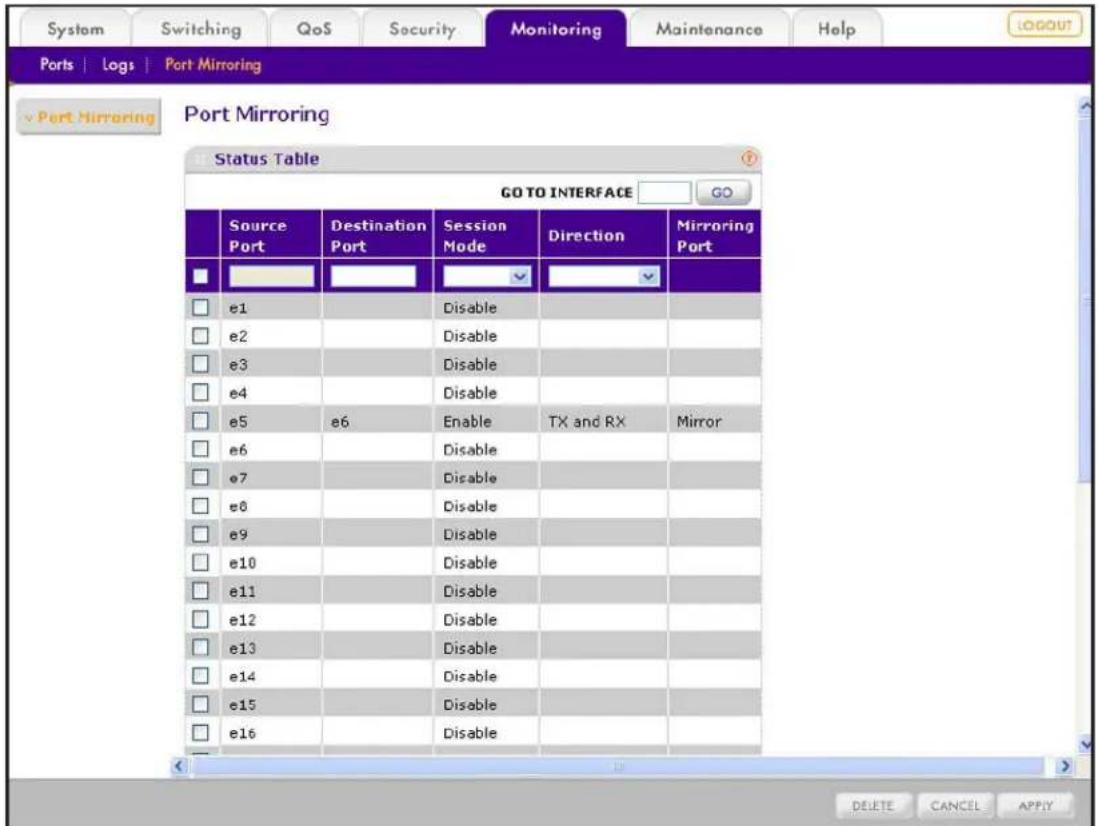Switch to the Switching tab
Screen dimensions: 1098x826
(x=201, y=29)
